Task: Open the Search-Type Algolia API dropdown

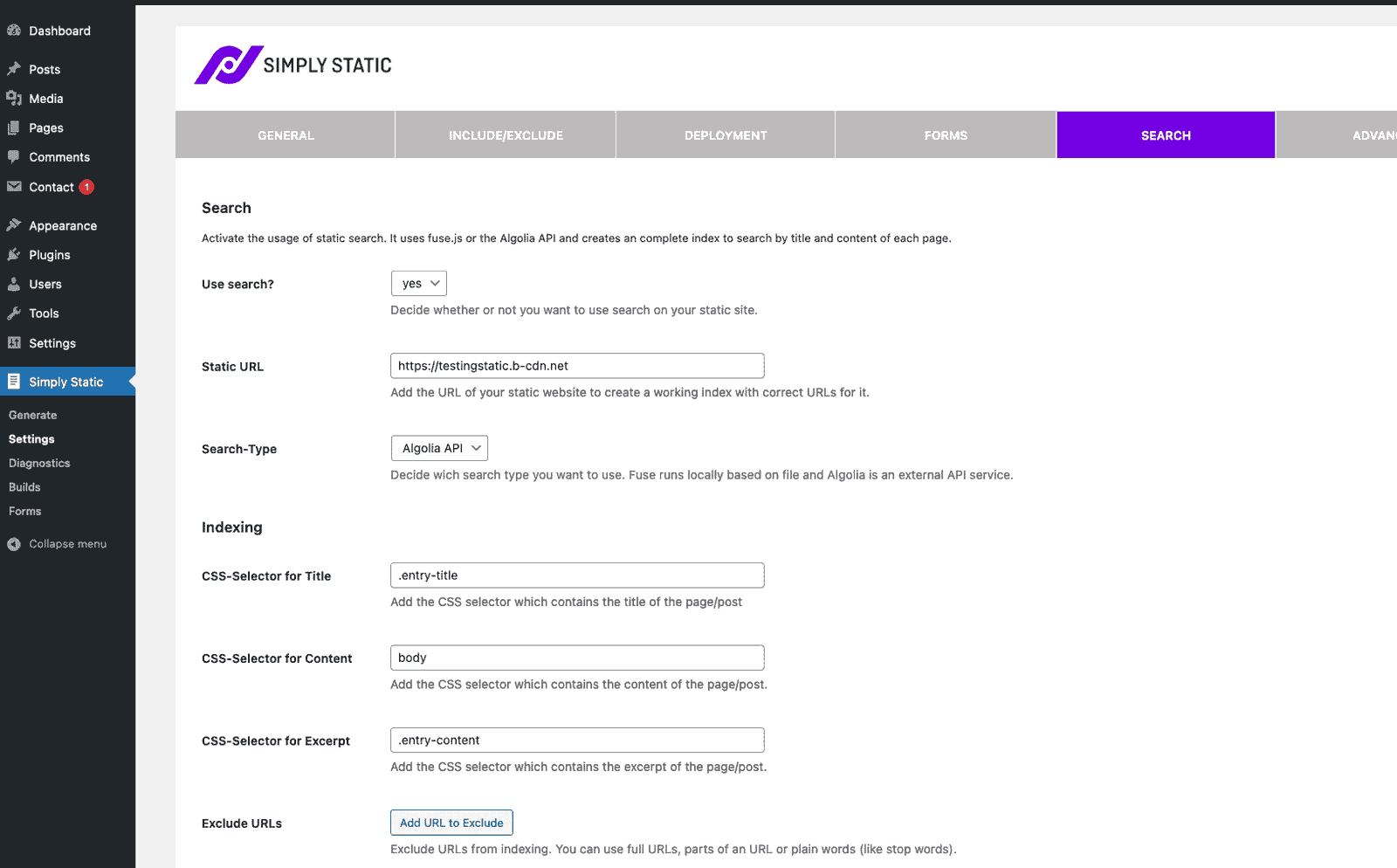Action: [x=439, y=449]
